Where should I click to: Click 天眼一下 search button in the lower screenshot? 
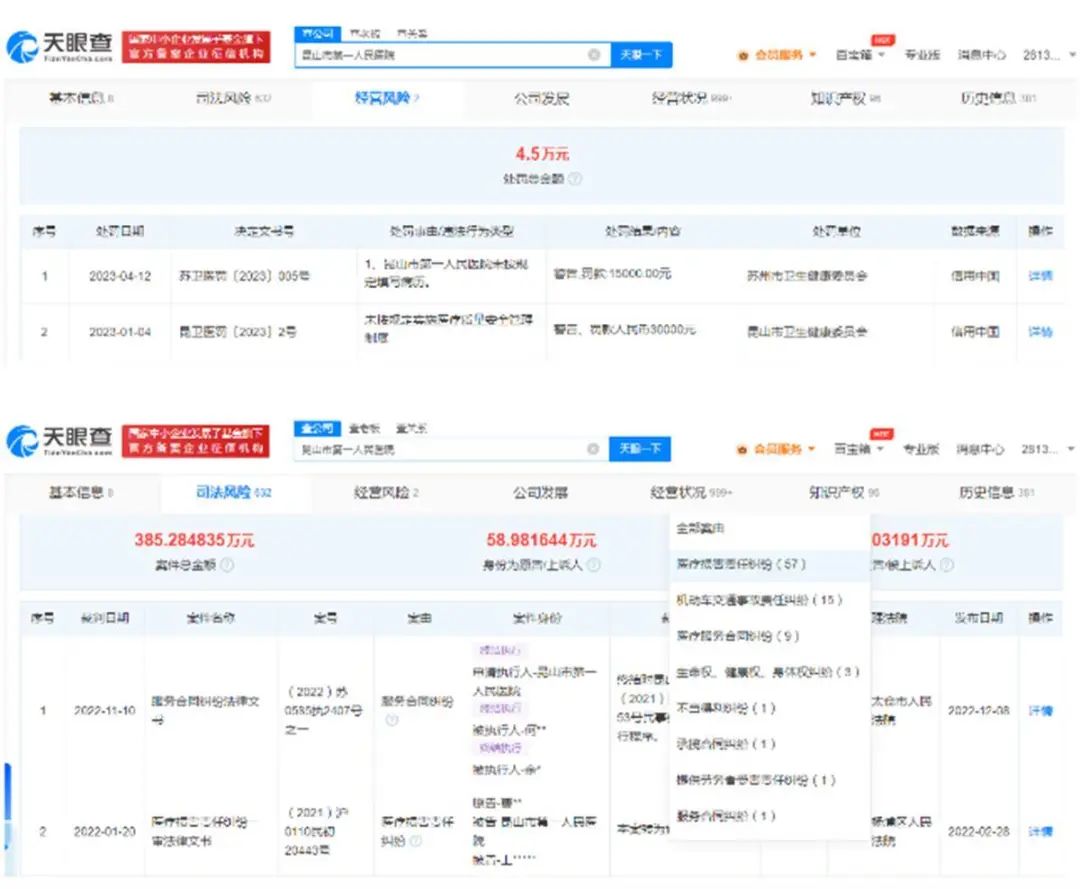[x=640, y=449]
